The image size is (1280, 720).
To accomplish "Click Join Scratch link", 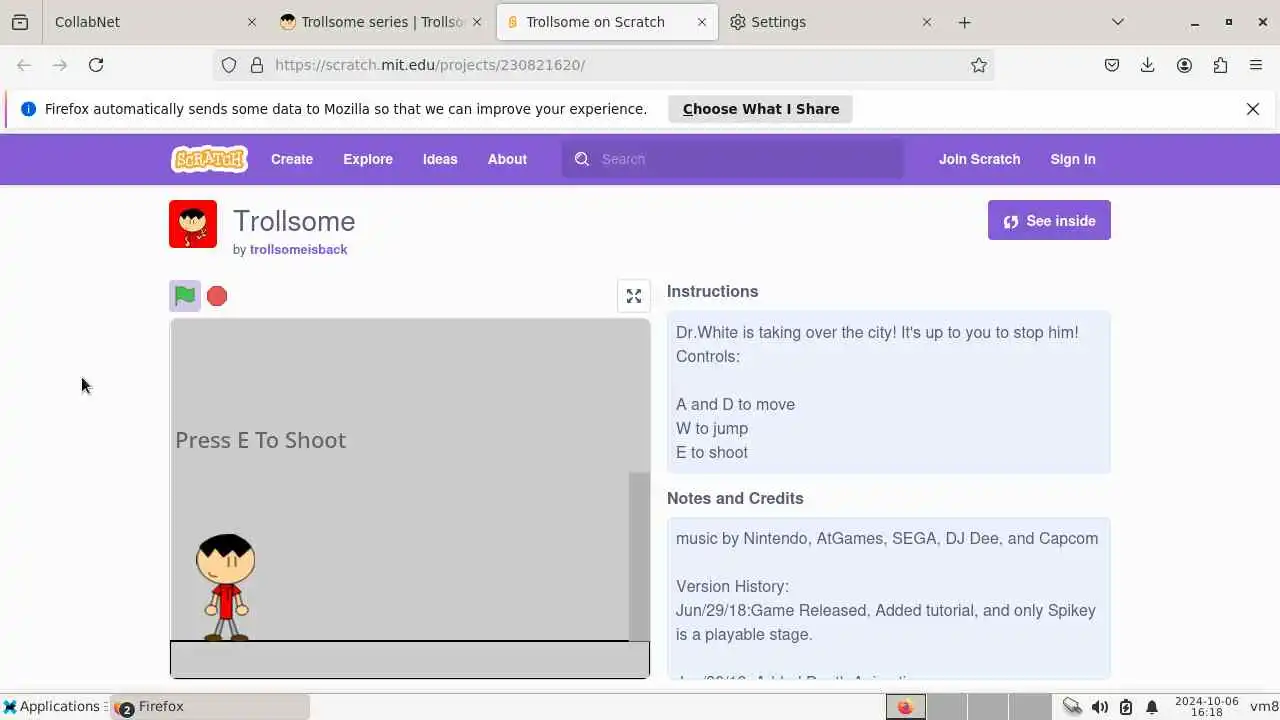I will point(979,159).
